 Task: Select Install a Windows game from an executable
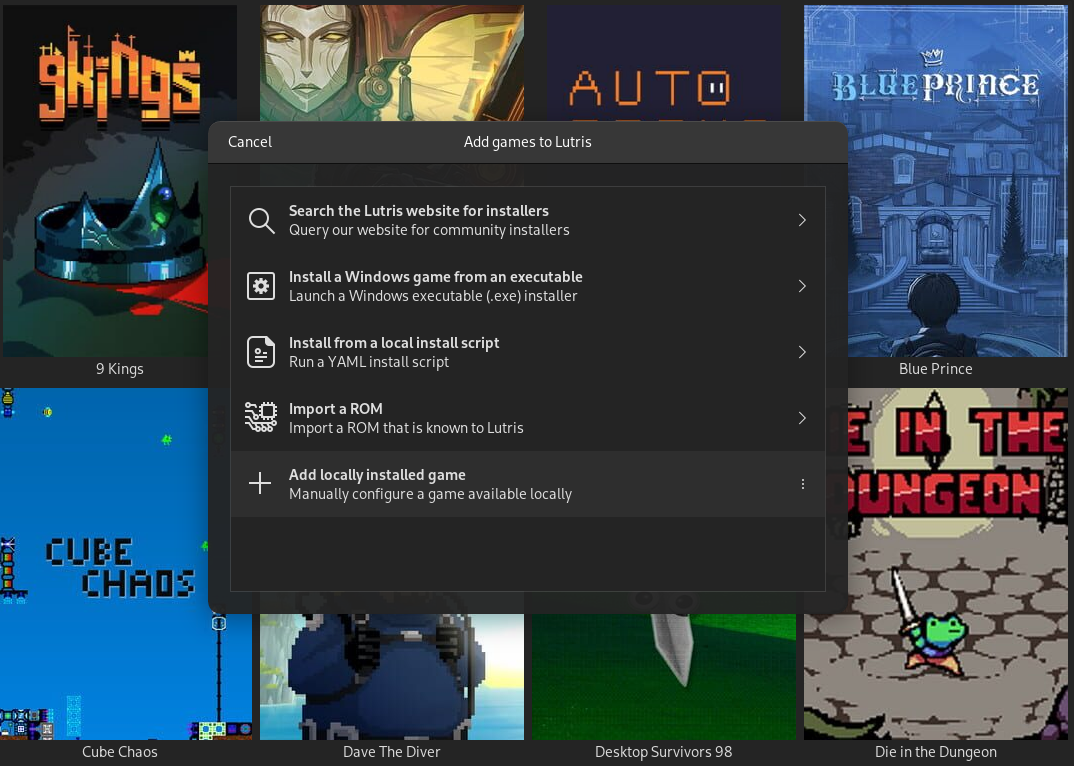(527, 286)
